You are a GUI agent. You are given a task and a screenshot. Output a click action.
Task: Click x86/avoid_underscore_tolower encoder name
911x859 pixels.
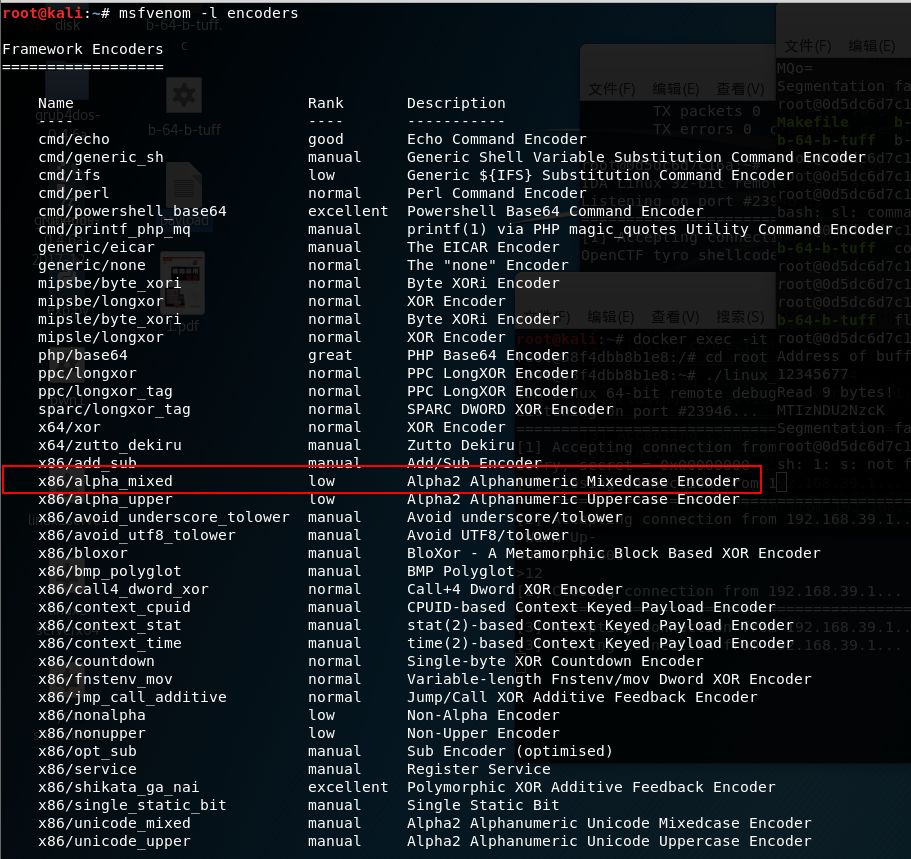tap(163, 517)
